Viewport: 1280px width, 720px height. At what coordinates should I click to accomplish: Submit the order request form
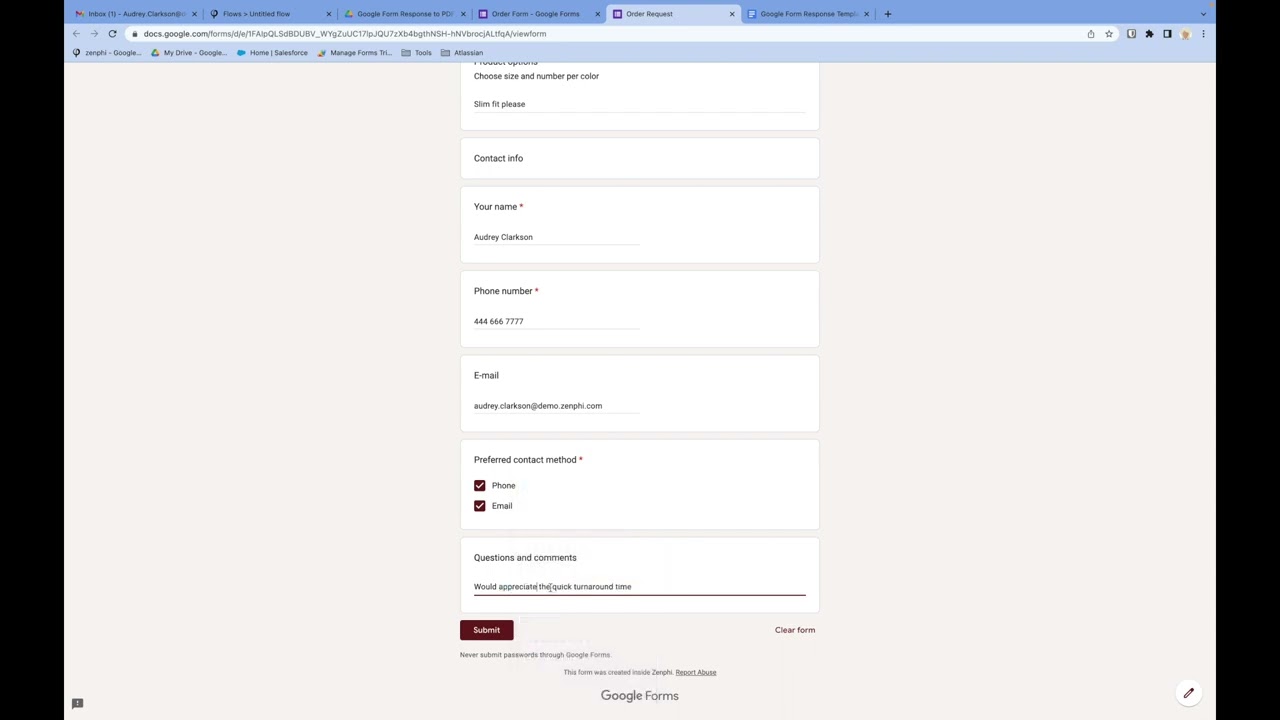tap(487, 630)
